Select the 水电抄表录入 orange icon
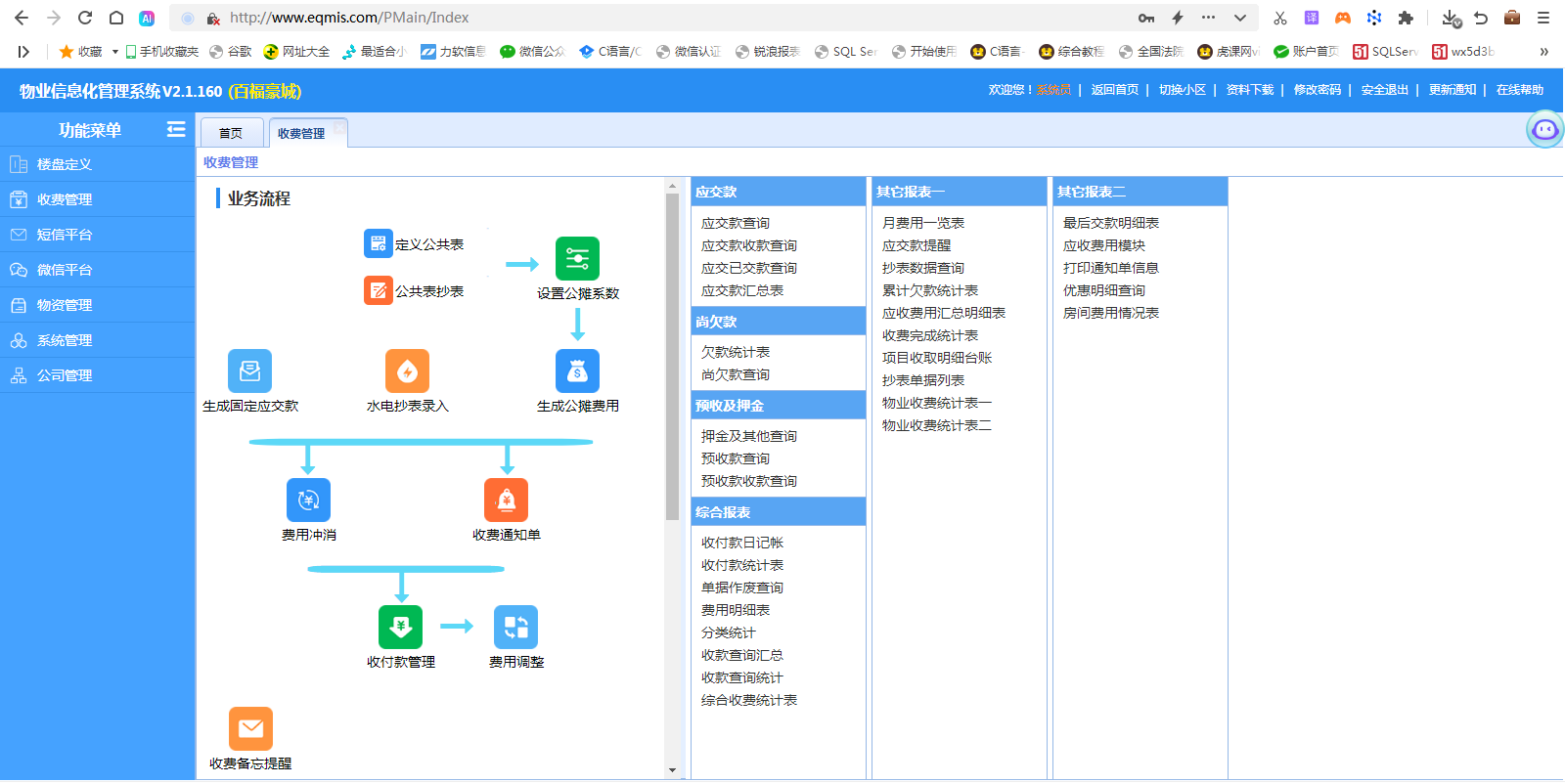The width and height of the screenshot is (1565, 784). [407, 371]
